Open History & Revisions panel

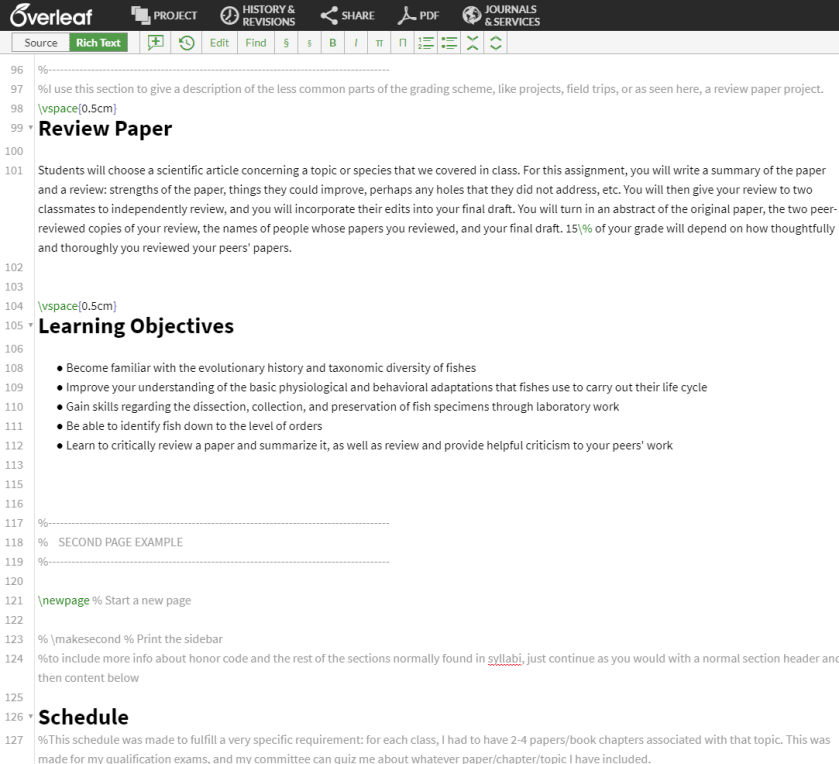click(257, 16)
